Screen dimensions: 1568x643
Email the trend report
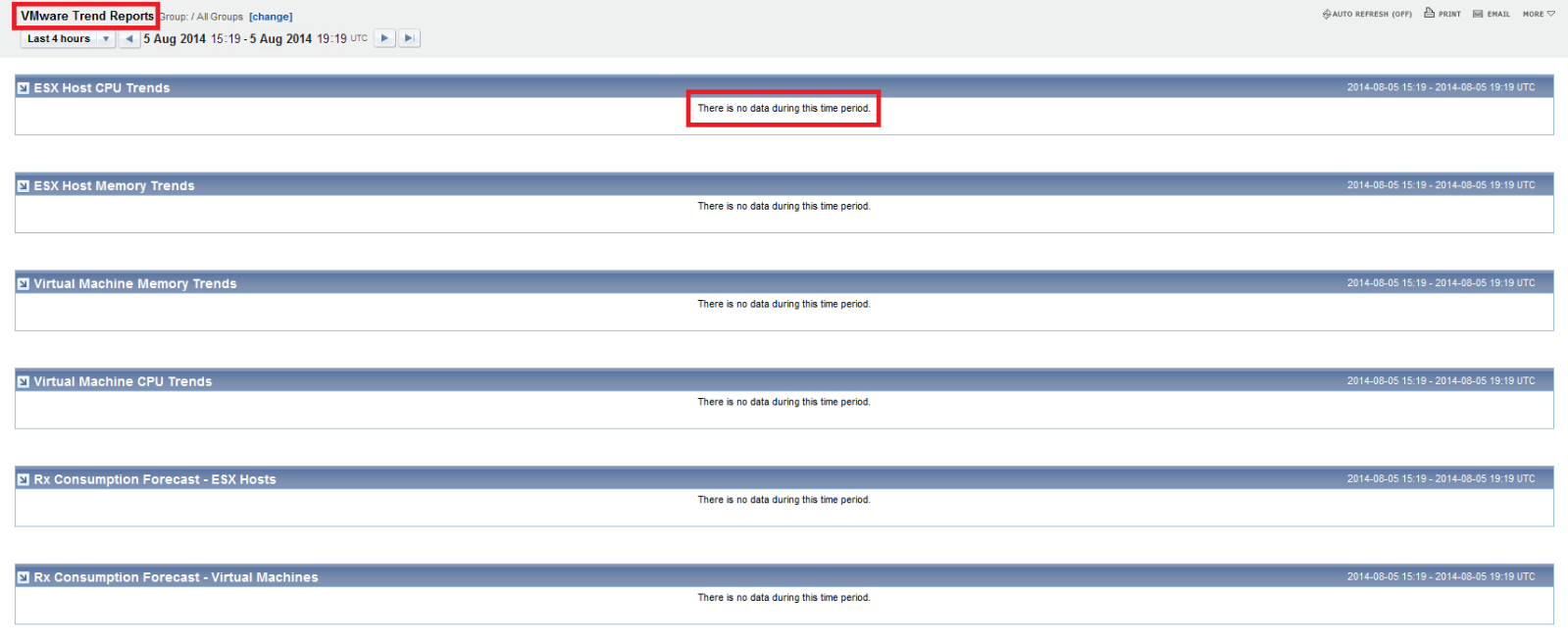pyautogui.click(x=1492, y=14)
